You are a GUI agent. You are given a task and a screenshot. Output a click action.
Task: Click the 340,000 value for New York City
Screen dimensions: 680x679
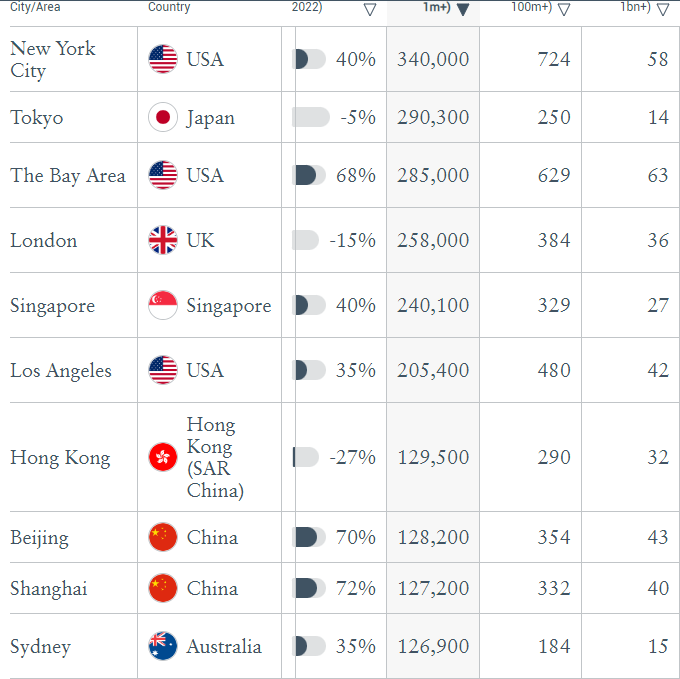[x=433, y=59]
